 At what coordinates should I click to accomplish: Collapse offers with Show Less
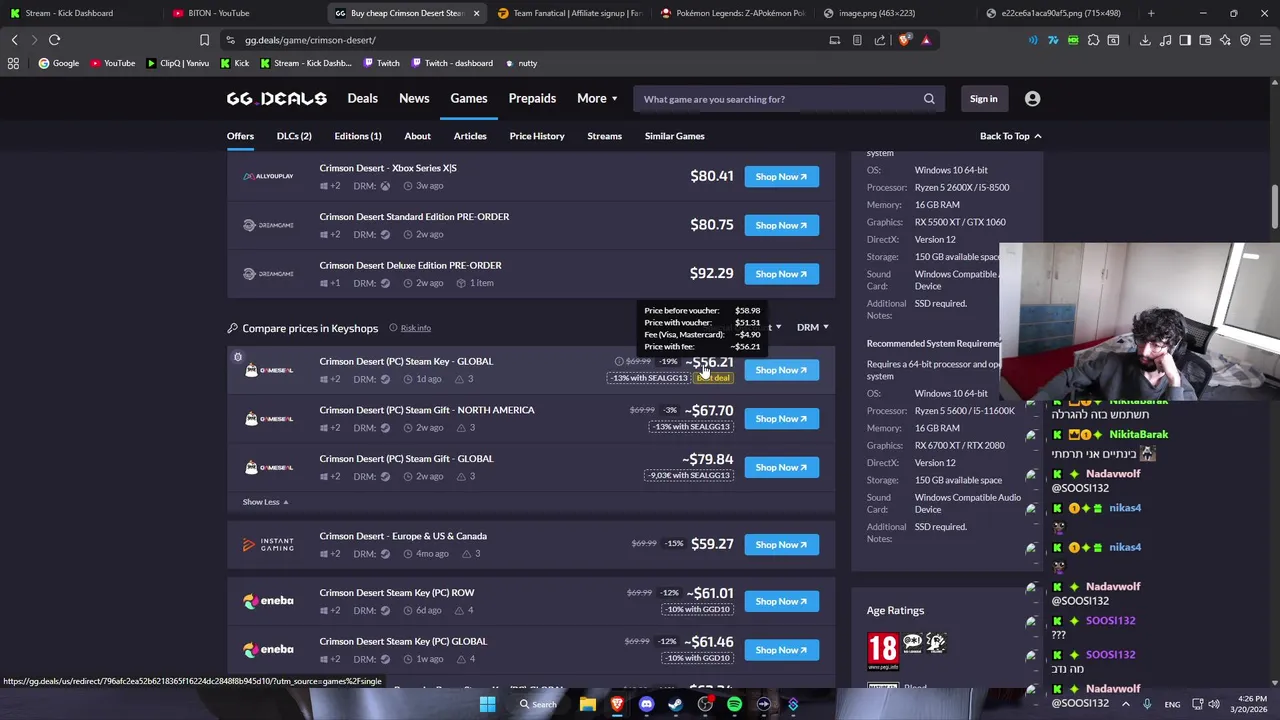pos(265,502)
